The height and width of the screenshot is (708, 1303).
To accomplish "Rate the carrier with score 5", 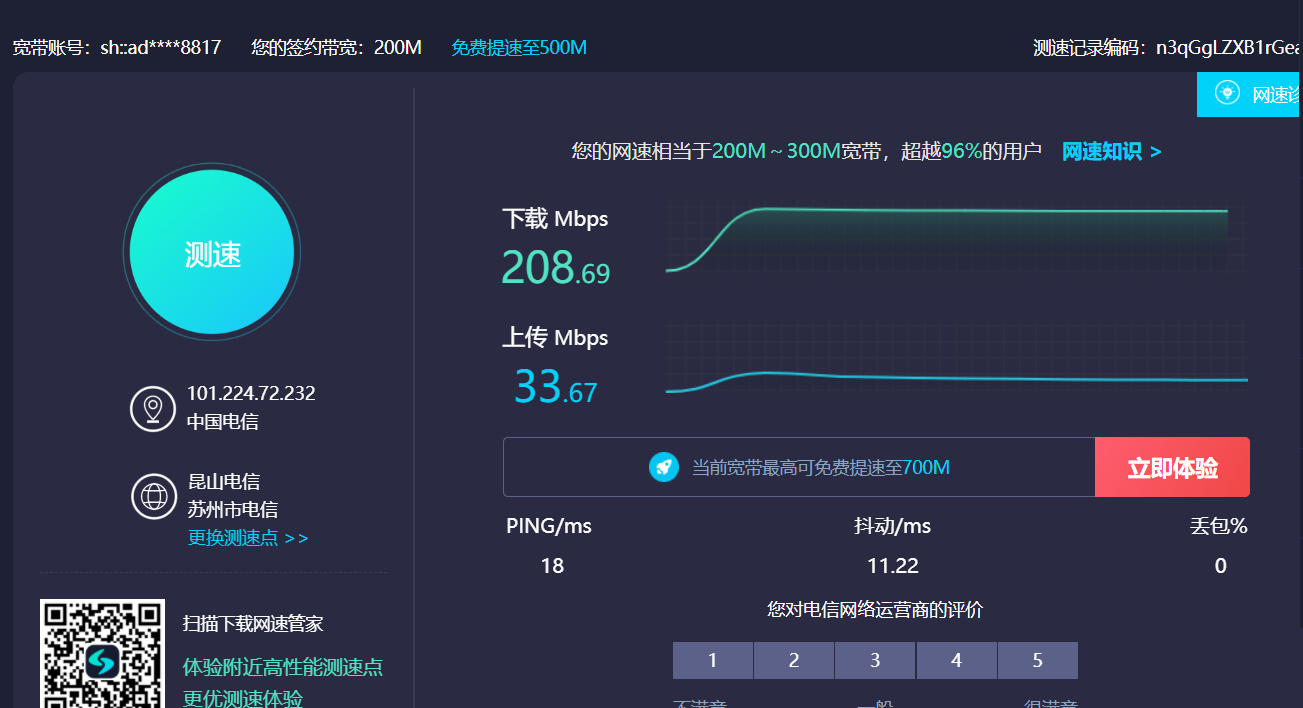I will (x=1038, y=660).
